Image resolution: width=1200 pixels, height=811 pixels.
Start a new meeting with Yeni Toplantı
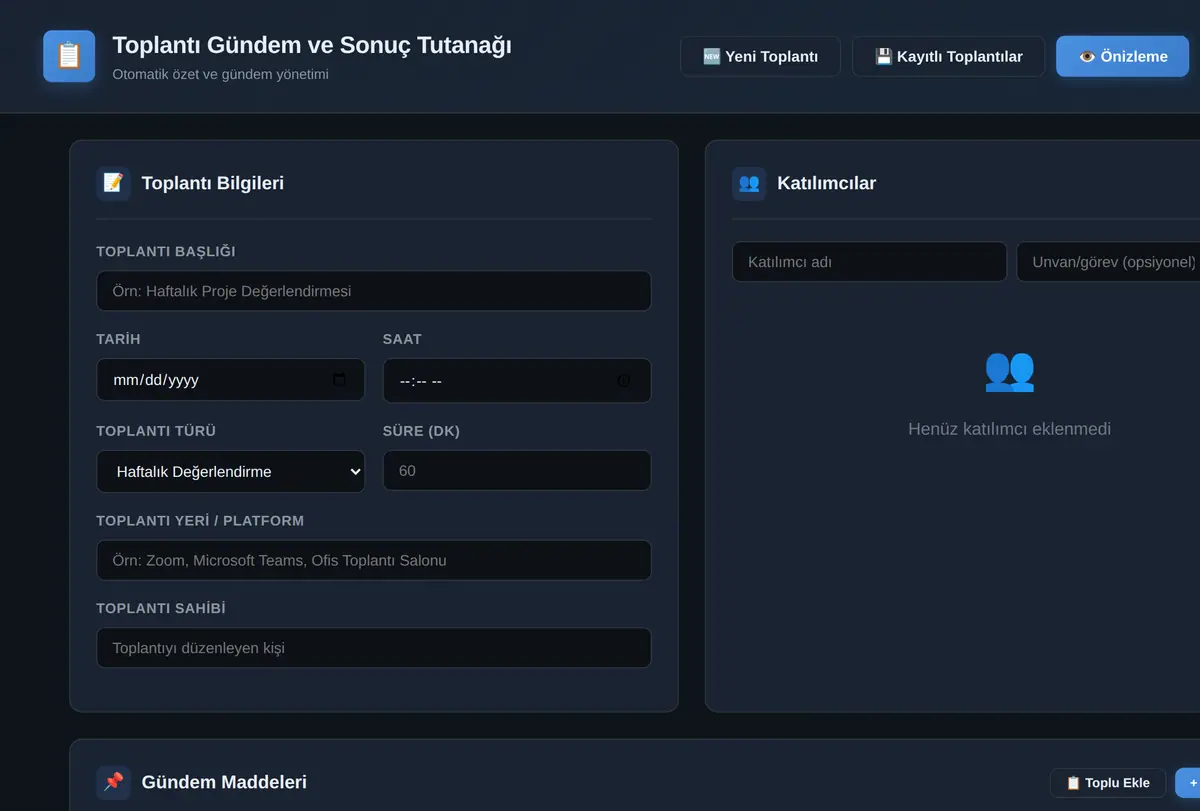760,56
